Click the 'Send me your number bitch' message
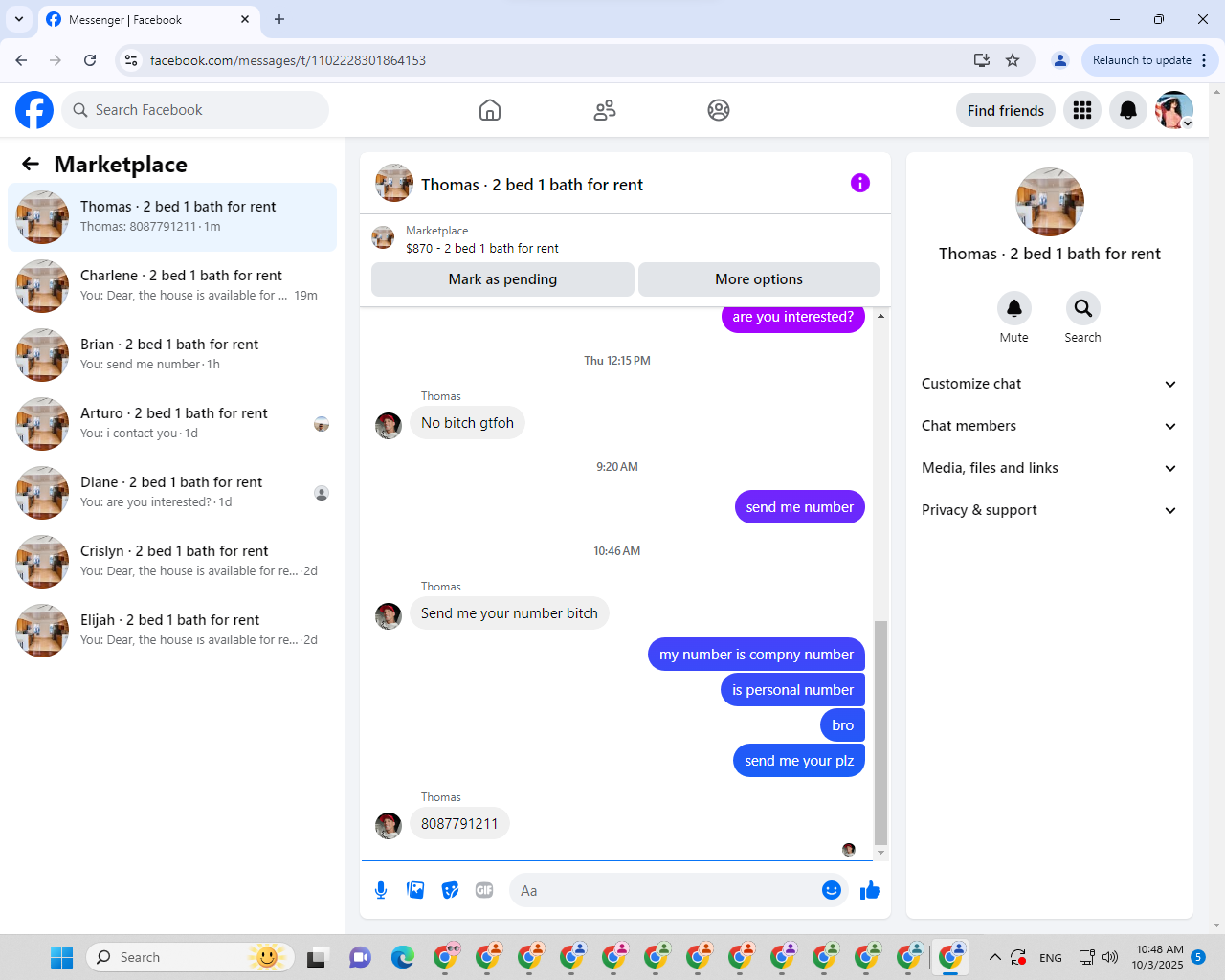 [x=509, y=613]
